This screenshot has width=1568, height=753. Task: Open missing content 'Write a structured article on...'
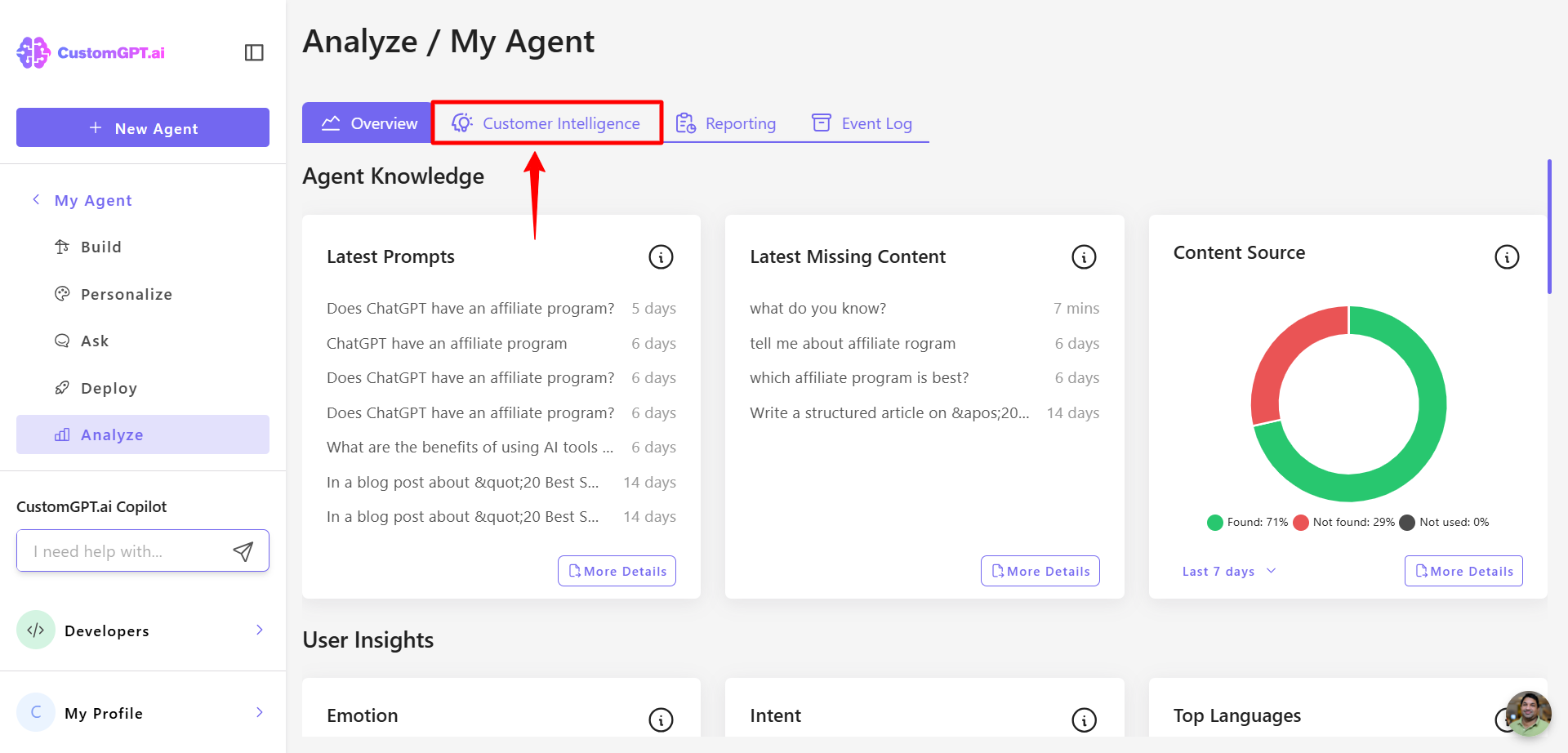pos(889,413)
